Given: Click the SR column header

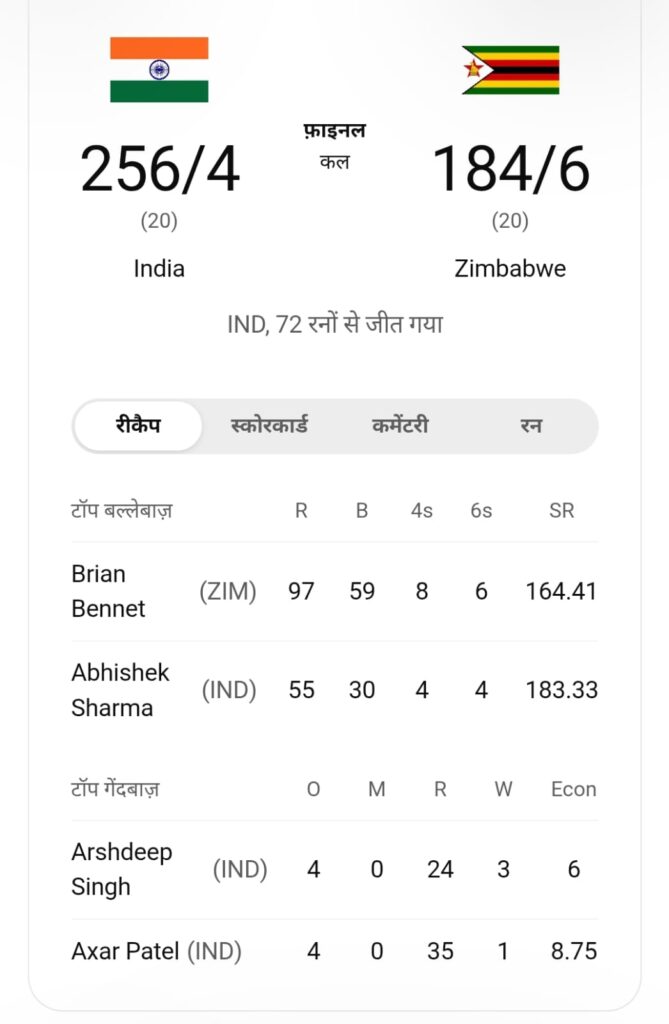Looking at the screenshot, I should 563,511.
